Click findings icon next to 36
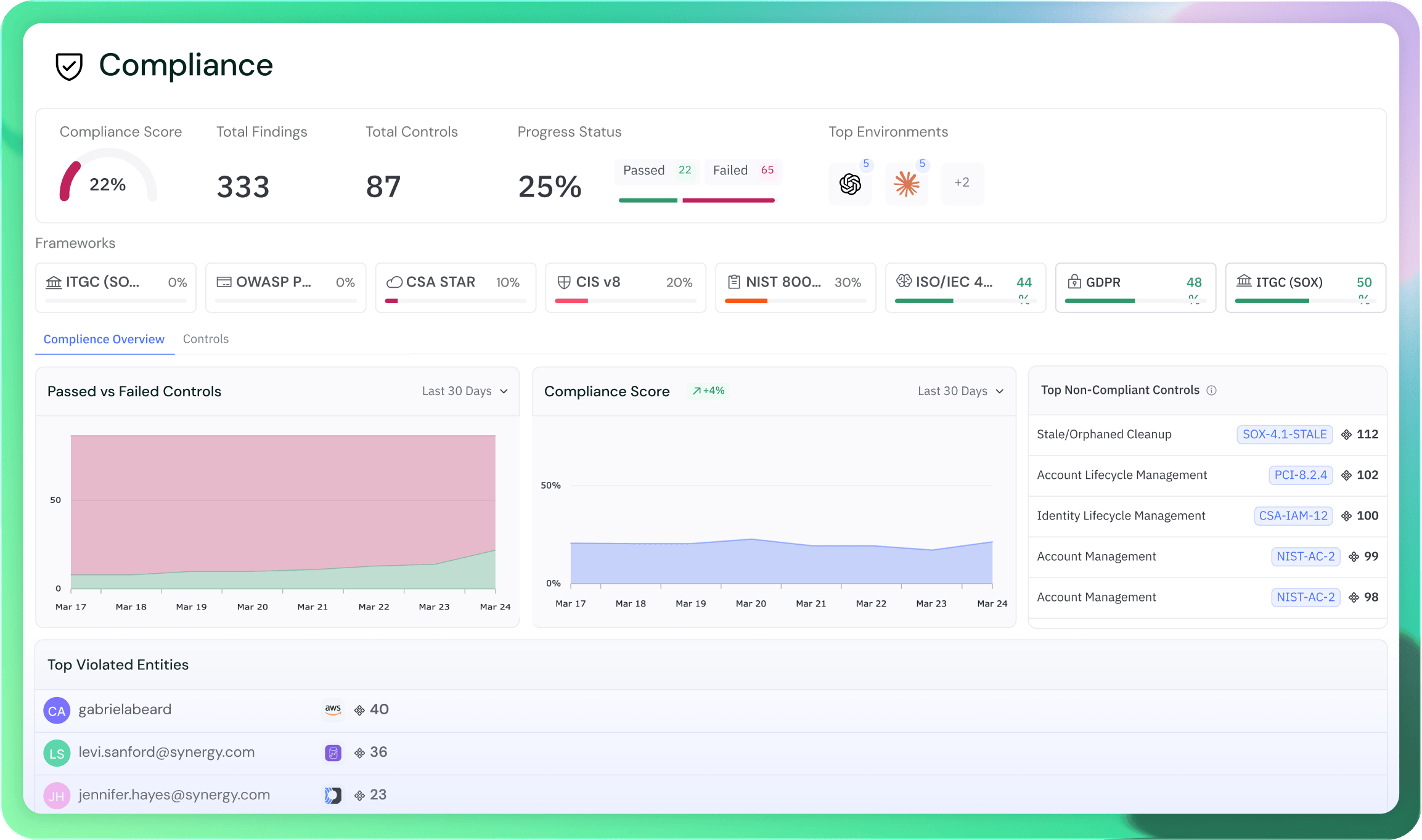The width and height of the screenshot is (1422, 840). (359, 752)
